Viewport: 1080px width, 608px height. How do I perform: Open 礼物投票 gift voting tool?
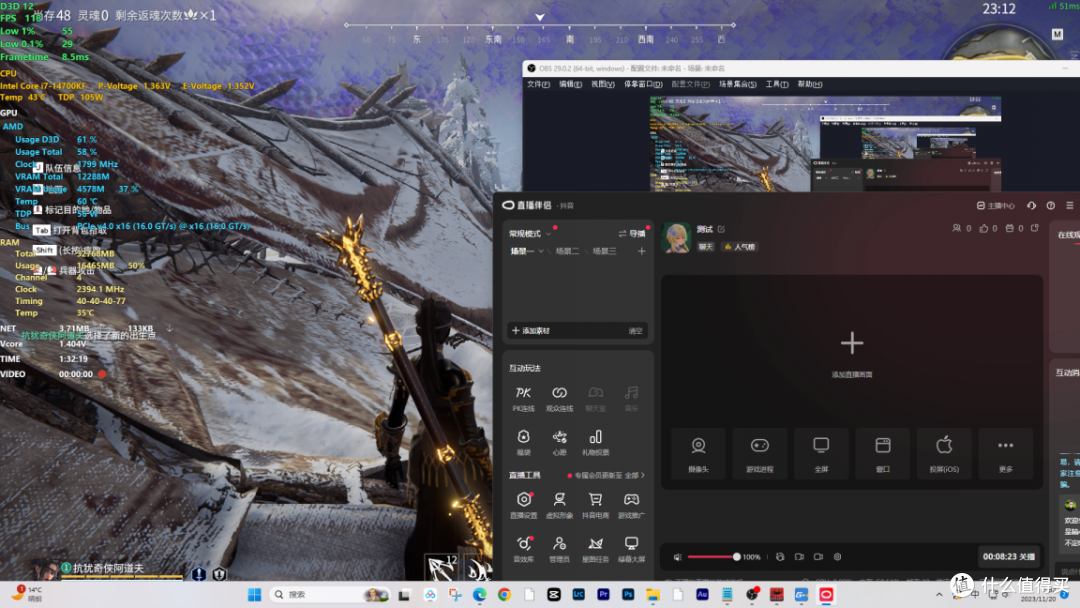click(x=596, y=442)
